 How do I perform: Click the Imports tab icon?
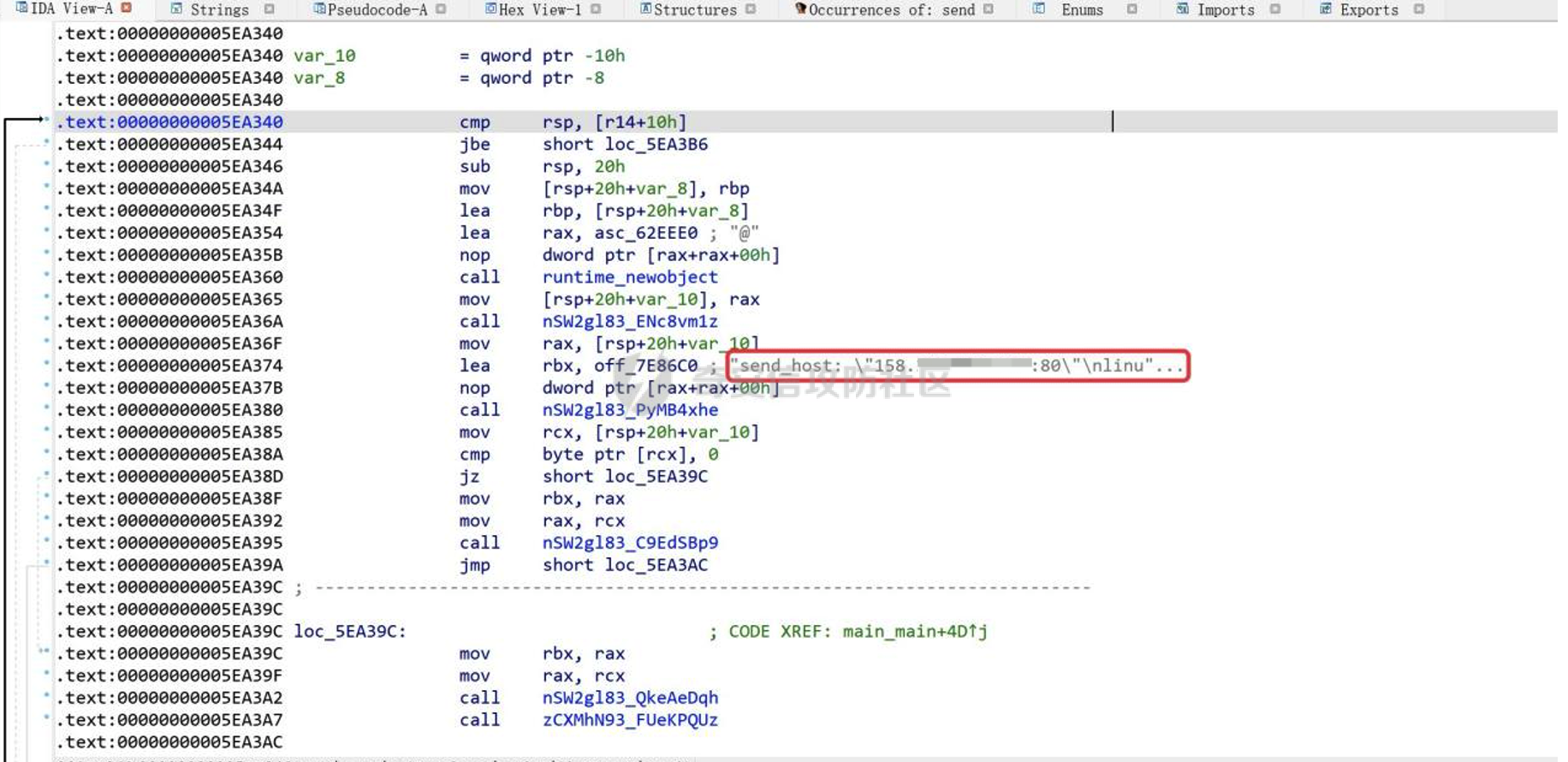coord(1182,9)
